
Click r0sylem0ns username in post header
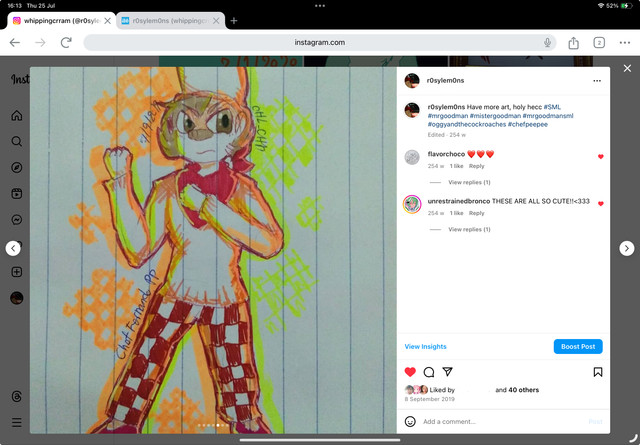445,80
